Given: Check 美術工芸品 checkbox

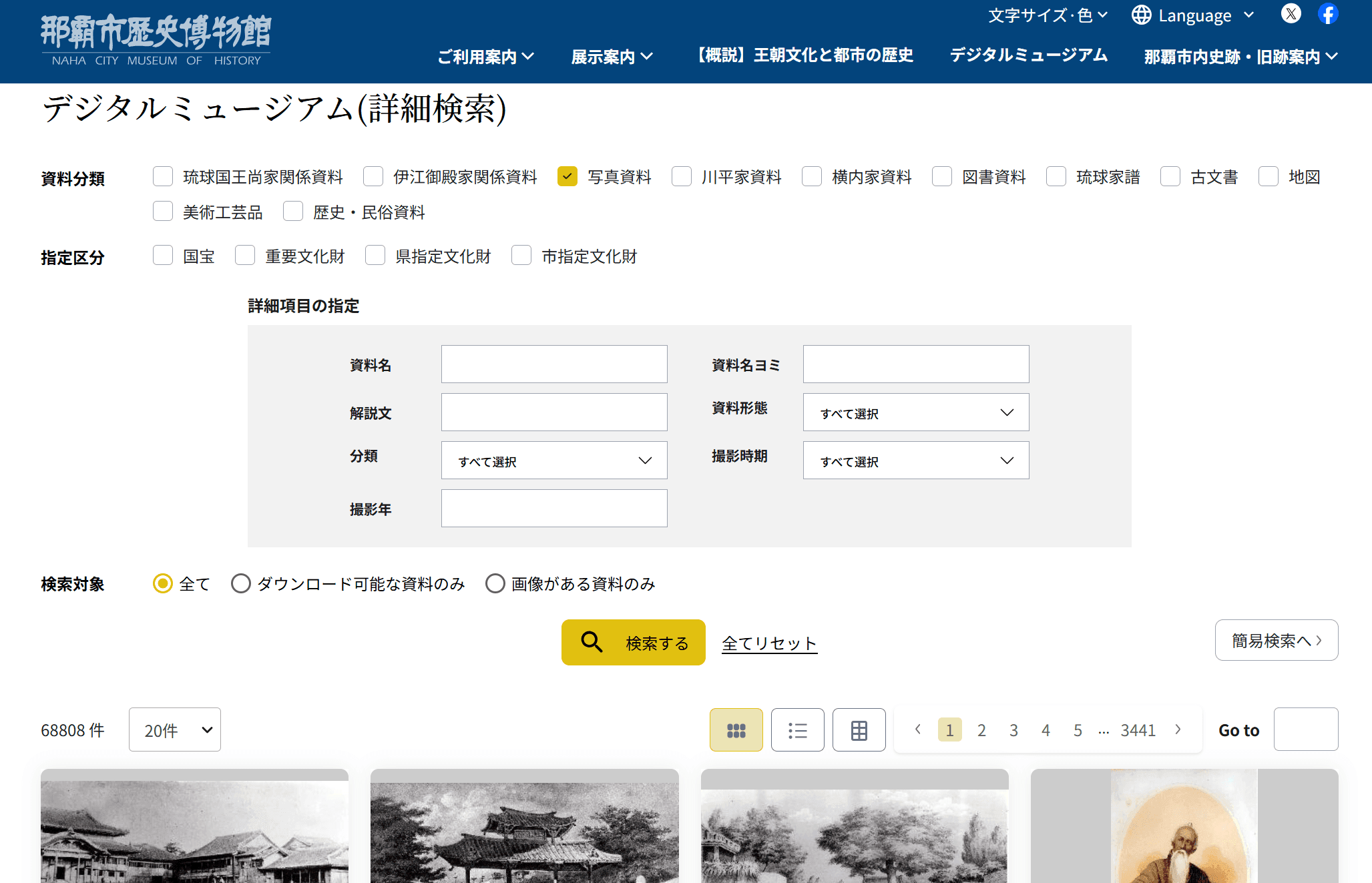Looking at the screenshot, I should [163, 212].
